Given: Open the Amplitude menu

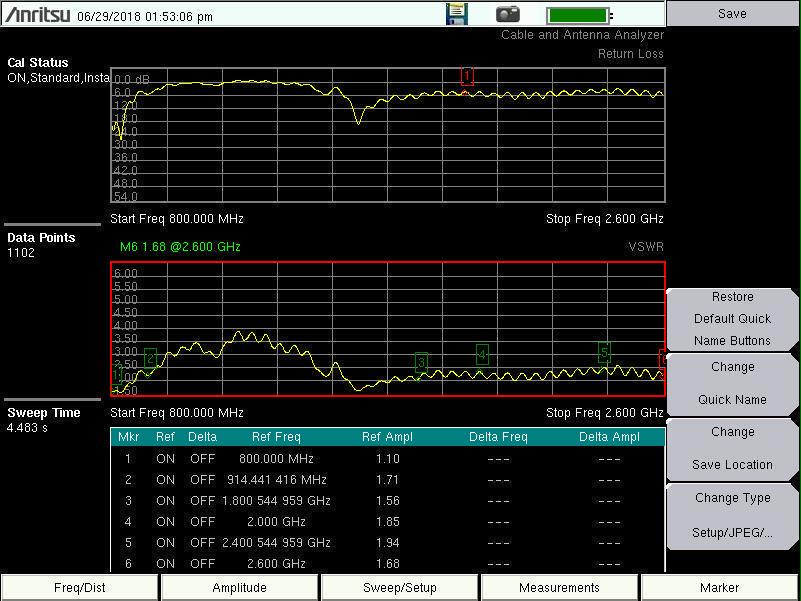Looking at the screenshot, I should 240,588.
